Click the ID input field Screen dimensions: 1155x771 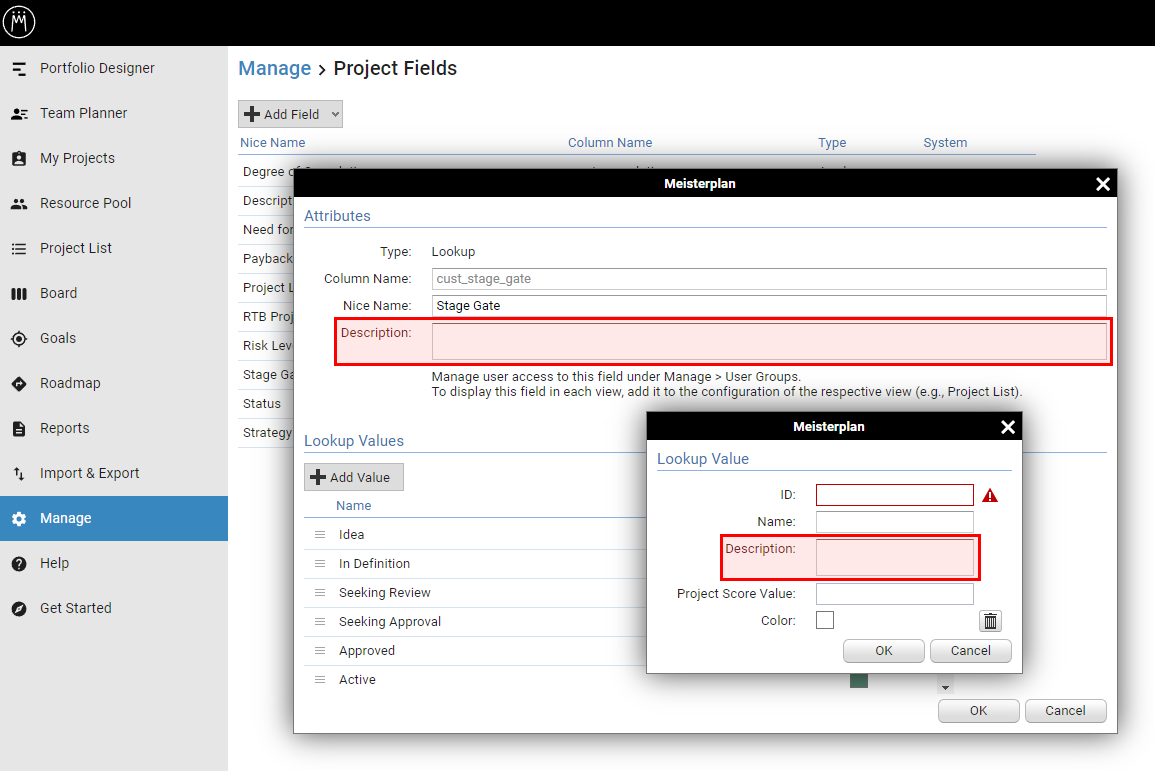[894, 495]
